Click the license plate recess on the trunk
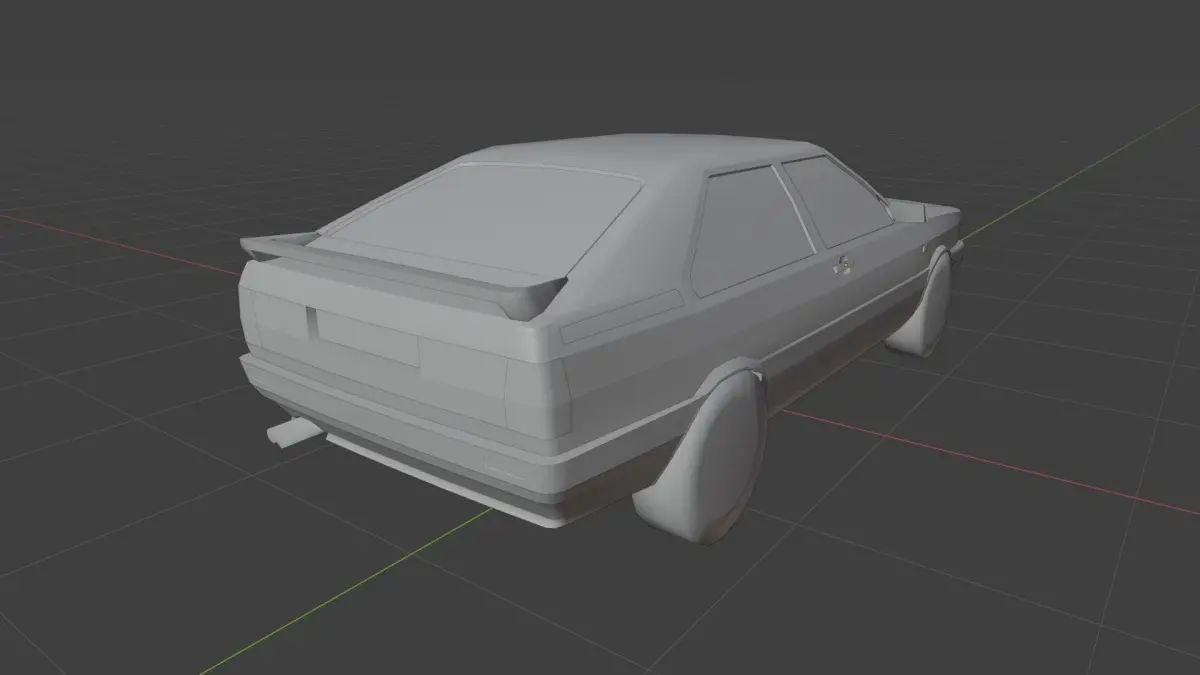 362,335
